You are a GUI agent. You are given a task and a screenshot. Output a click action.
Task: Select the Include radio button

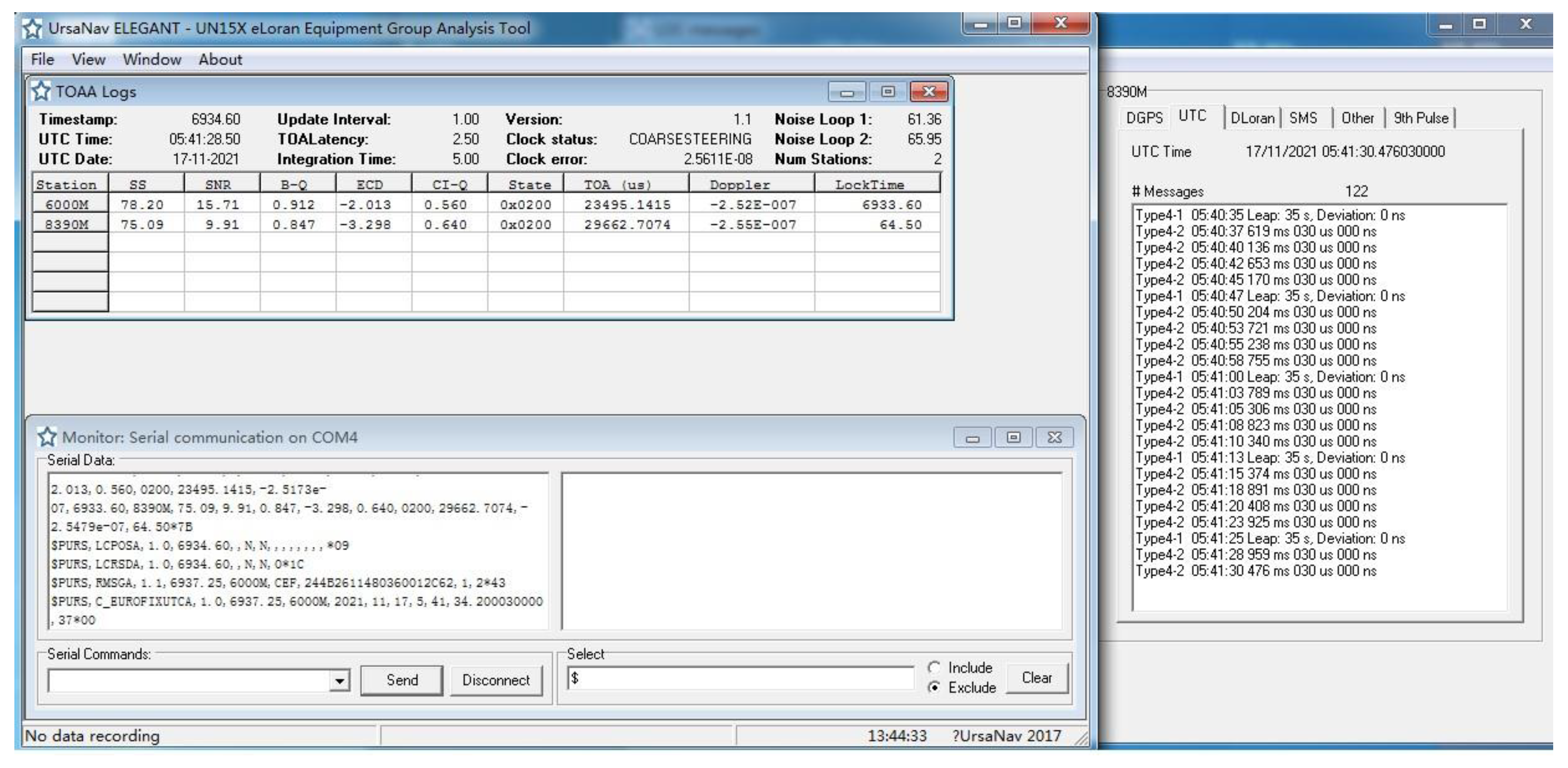click(x=934, y=667)
